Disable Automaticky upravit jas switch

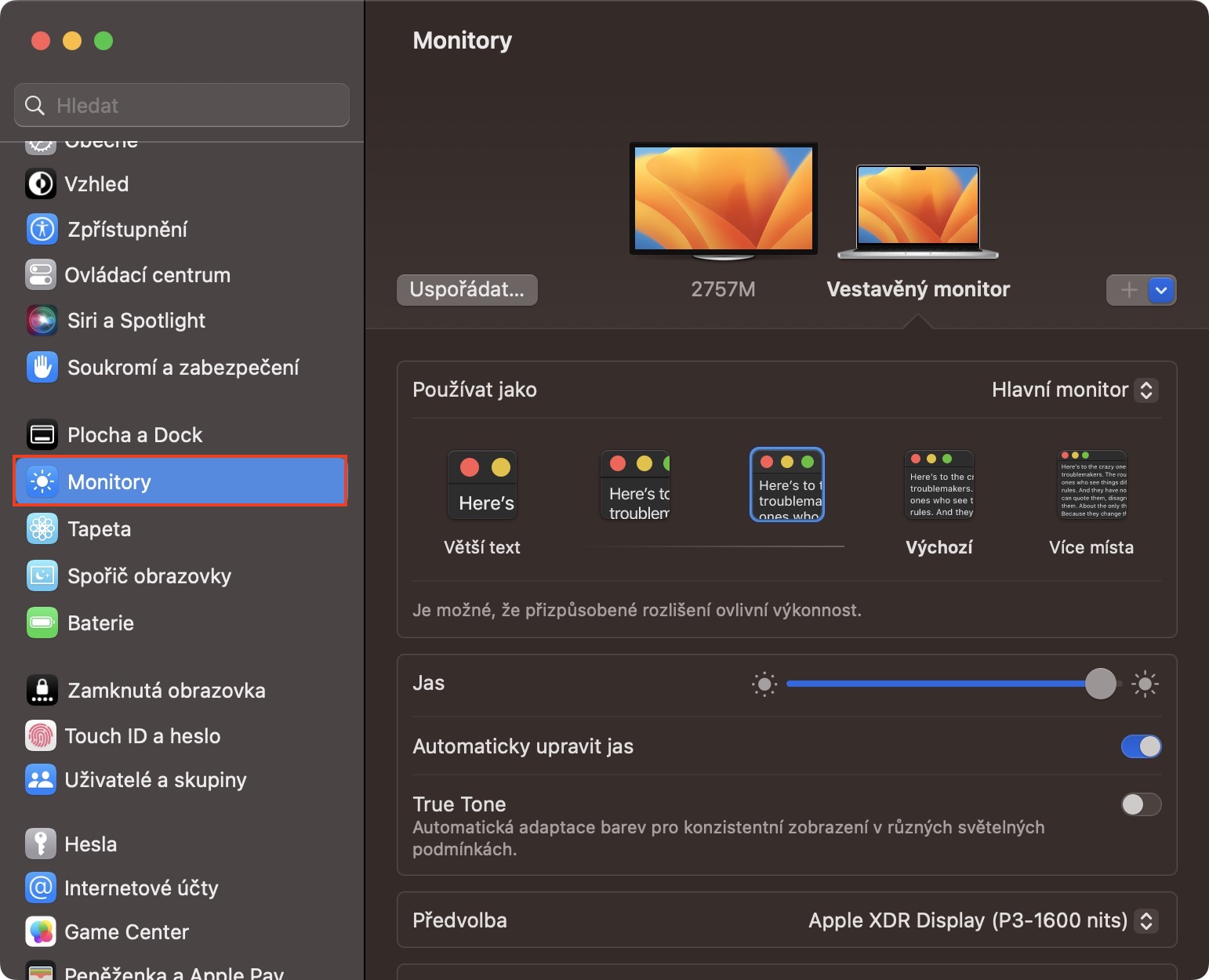(x=1141, y=746)
